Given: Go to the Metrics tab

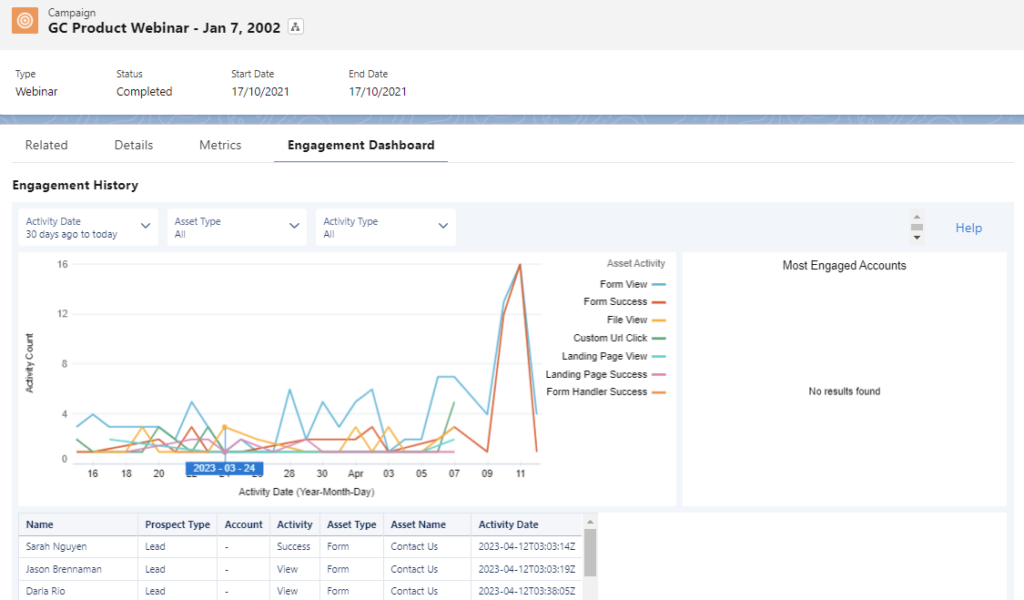Looking at the screenshot, I should tap(220, 145).
